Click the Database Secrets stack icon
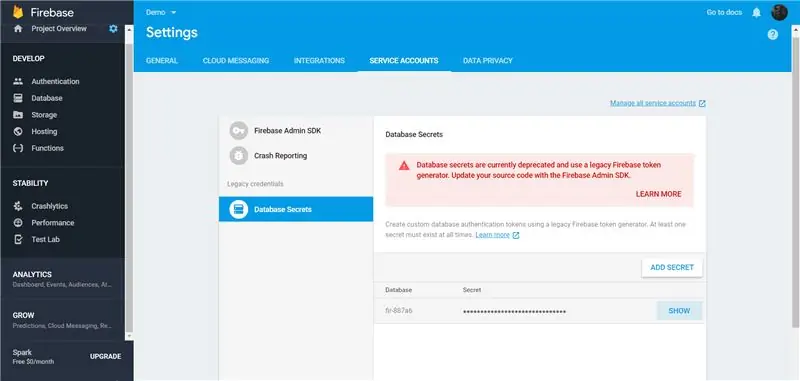The width and height of the screenshot is (800, 381). click(238, 209)
